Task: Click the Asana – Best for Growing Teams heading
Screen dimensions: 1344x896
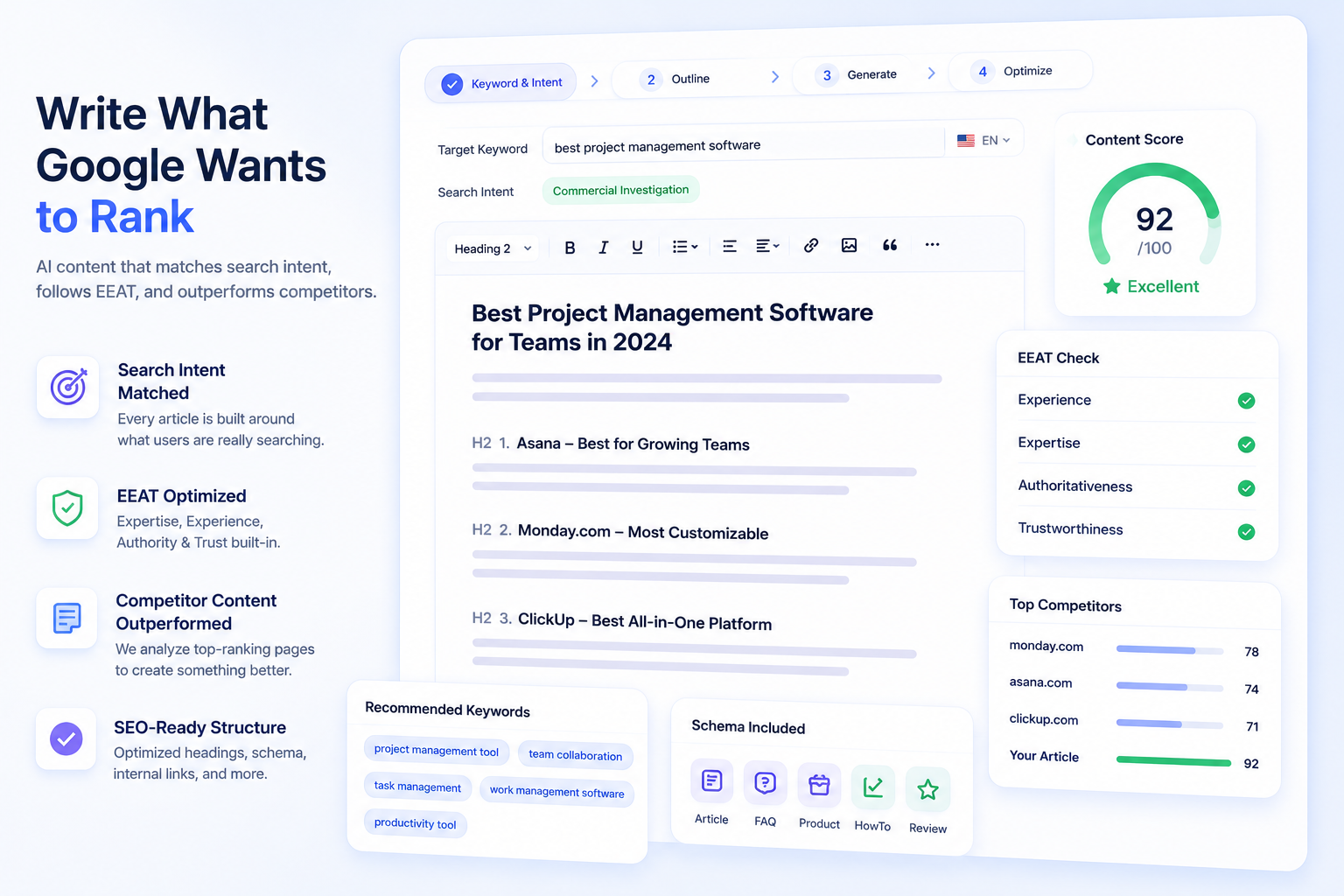Action: [633, 444]
